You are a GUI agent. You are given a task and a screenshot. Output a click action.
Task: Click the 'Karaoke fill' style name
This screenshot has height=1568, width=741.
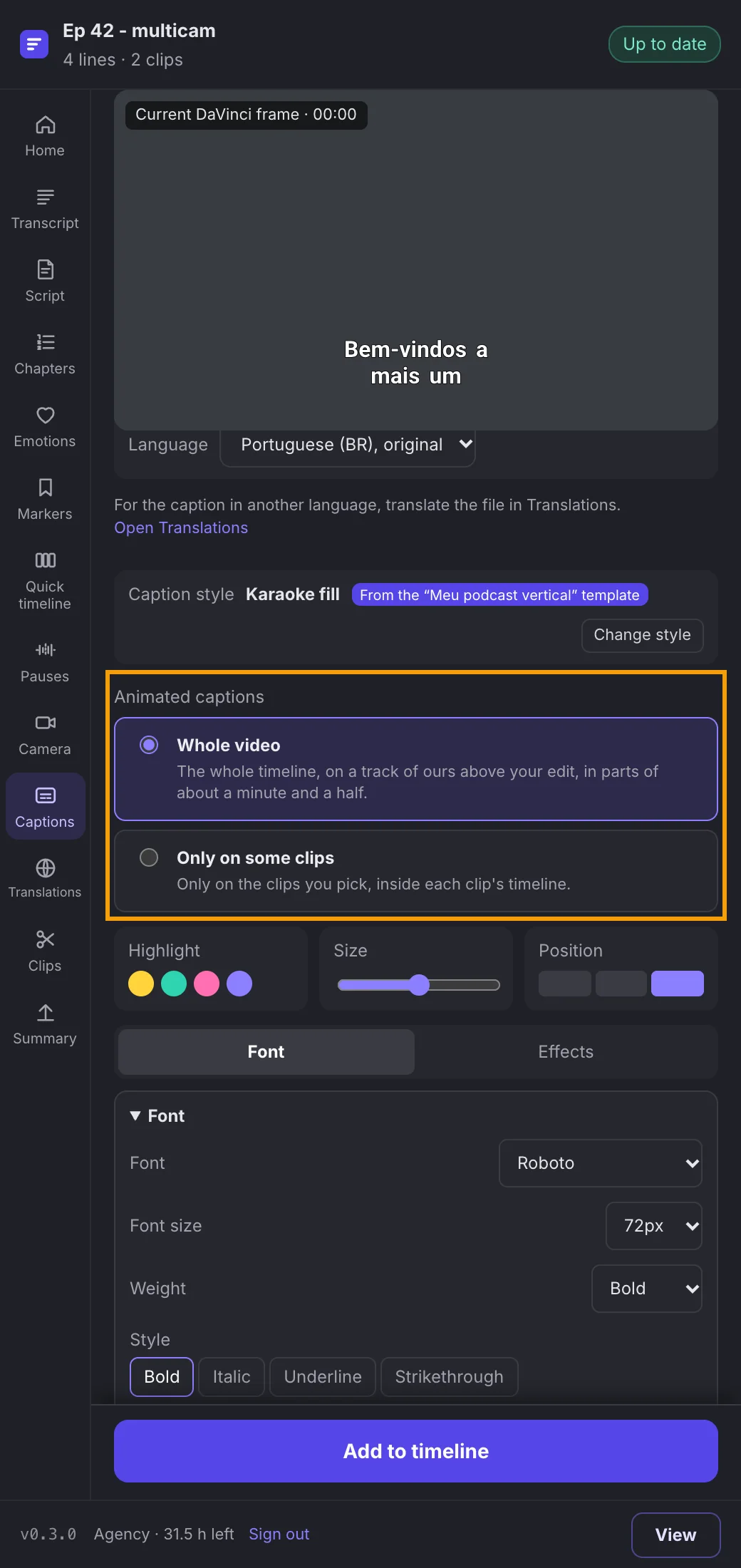pos(293,594)
